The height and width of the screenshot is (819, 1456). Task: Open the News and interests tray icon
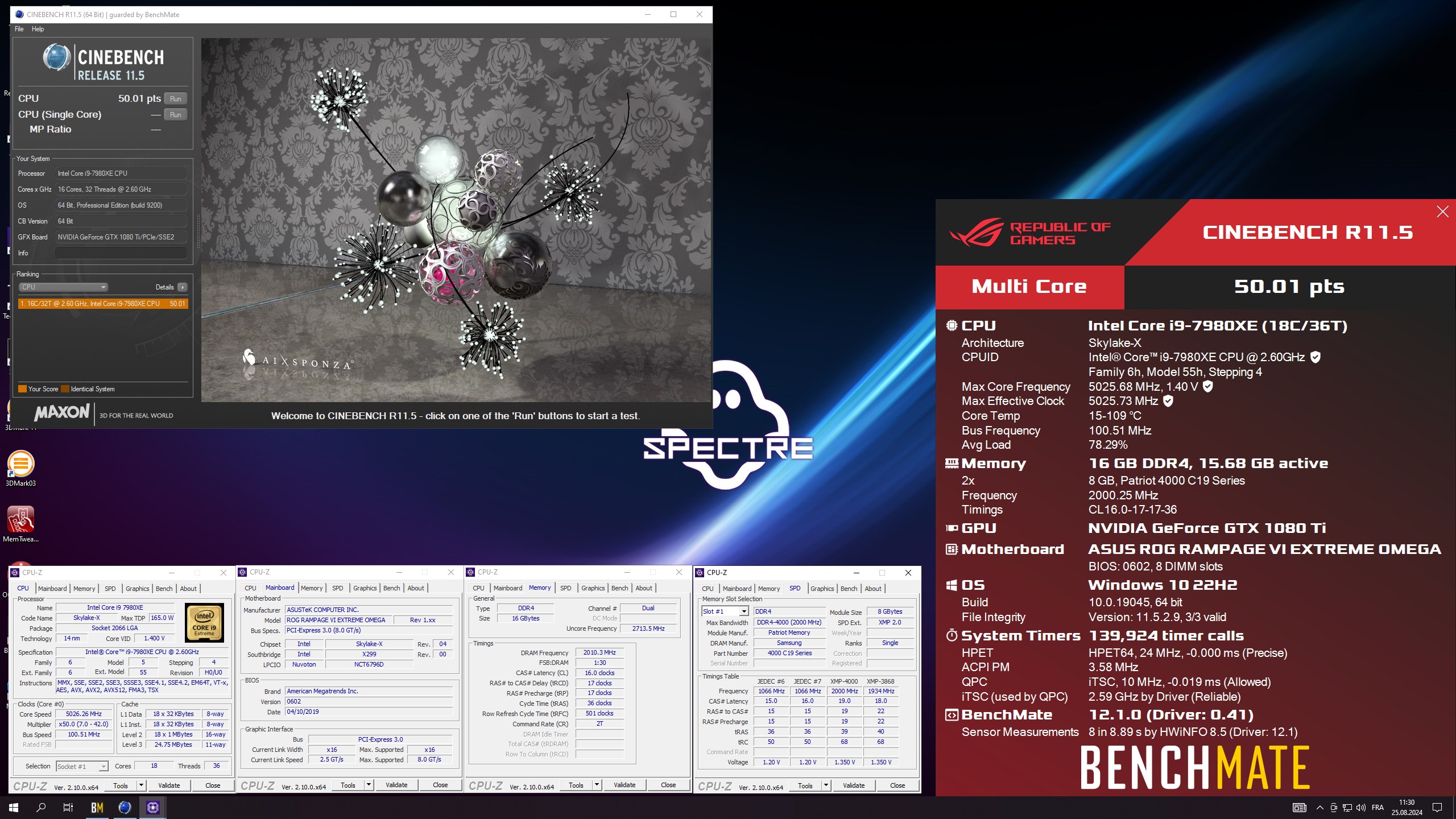tap(1300, 808)
